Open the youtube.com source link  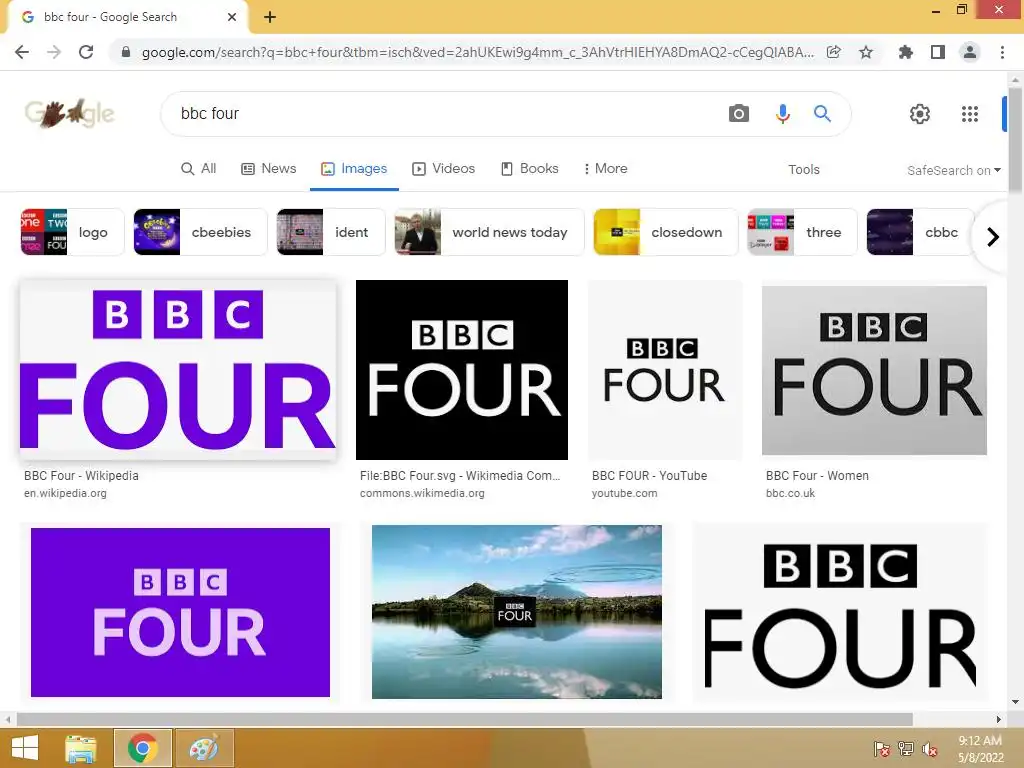click(x=624, y=493)
